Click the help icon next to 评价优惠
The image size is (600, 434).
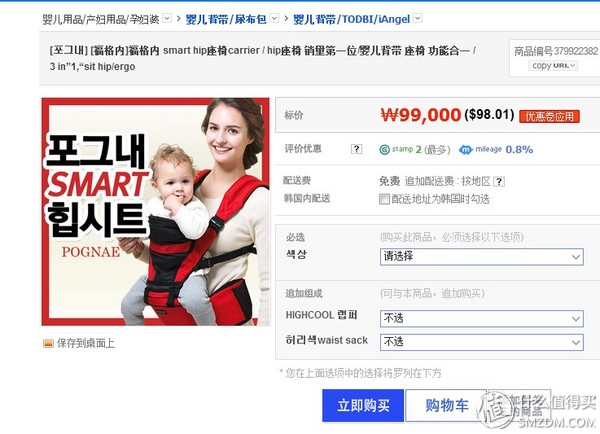pyautogui.click(x=356, y=149)
